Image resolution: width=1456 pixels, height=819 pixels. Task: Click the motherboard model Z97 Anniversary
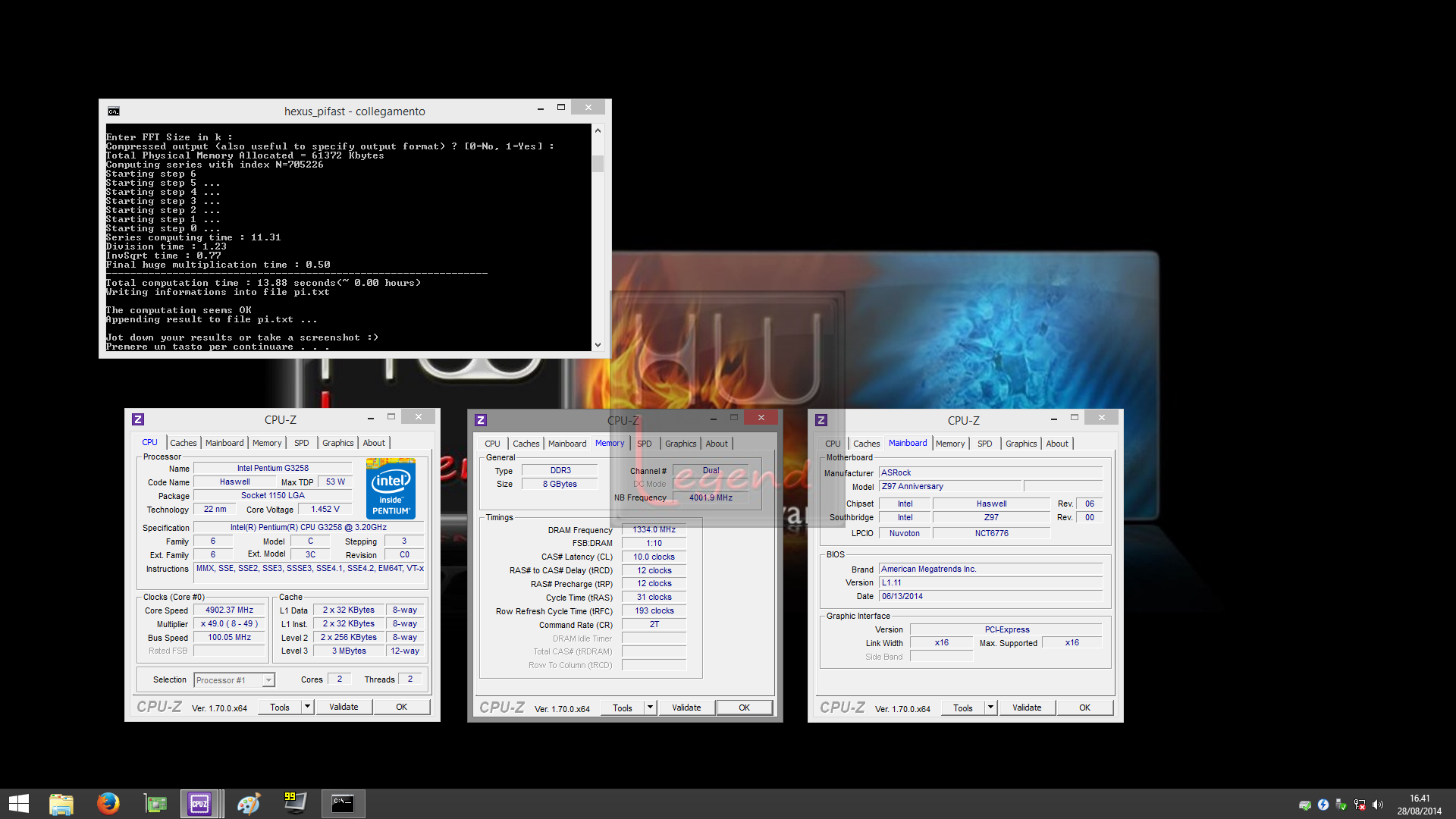pyautogui.click(x=950, y=486)
